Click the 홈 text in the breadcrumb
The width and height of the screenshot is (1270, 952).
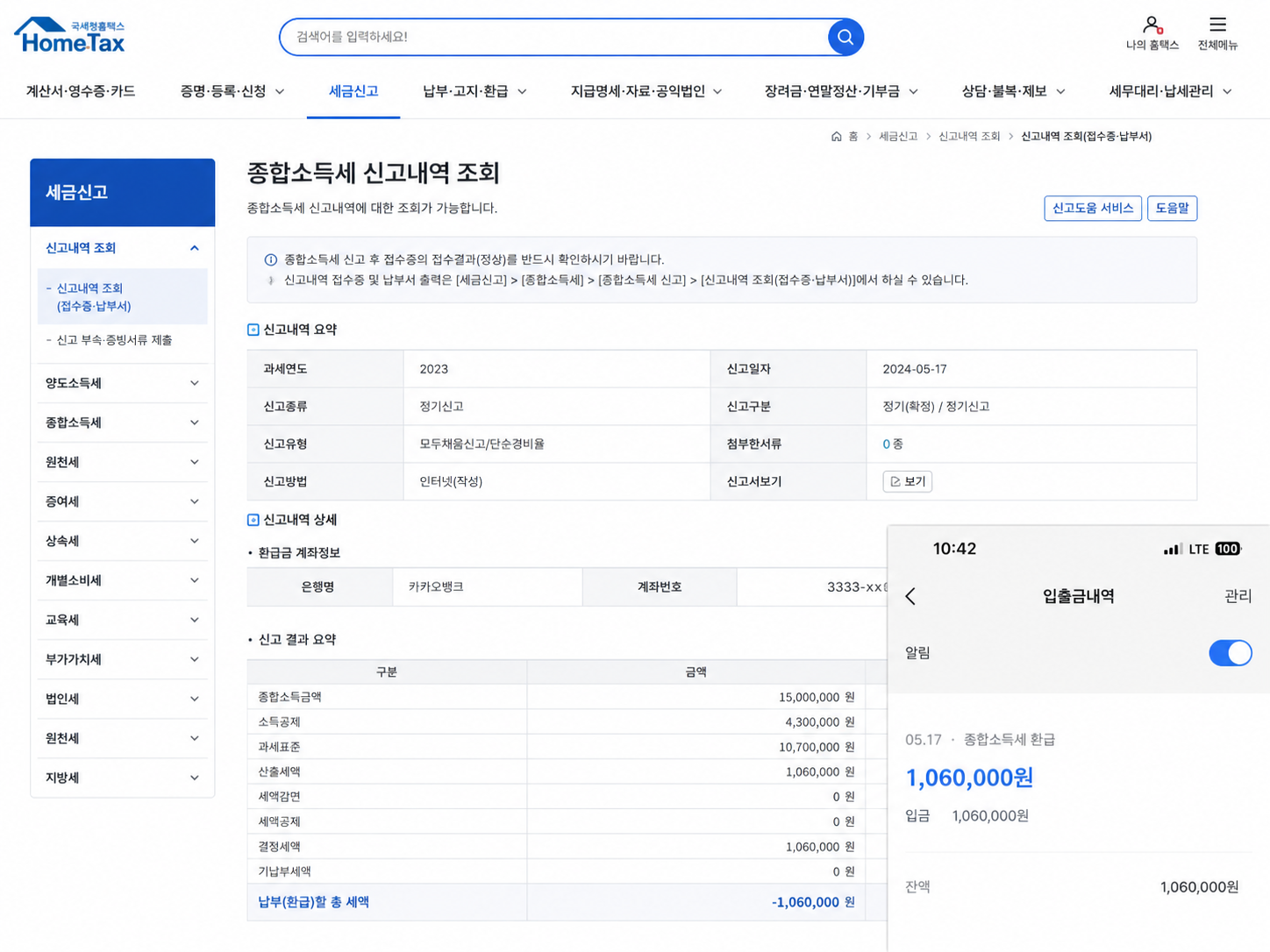coord(853,137)
